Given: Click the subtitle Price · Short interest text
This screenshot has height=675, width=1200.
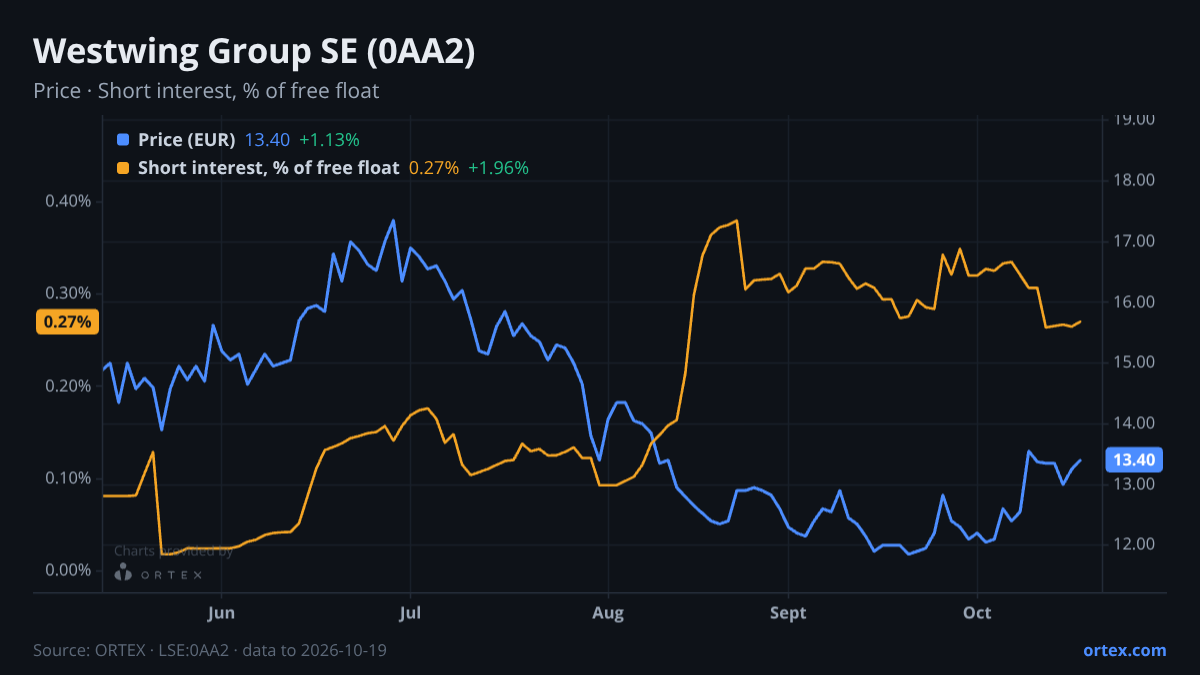Looking at the screenshot, I should tap(206, 91).
